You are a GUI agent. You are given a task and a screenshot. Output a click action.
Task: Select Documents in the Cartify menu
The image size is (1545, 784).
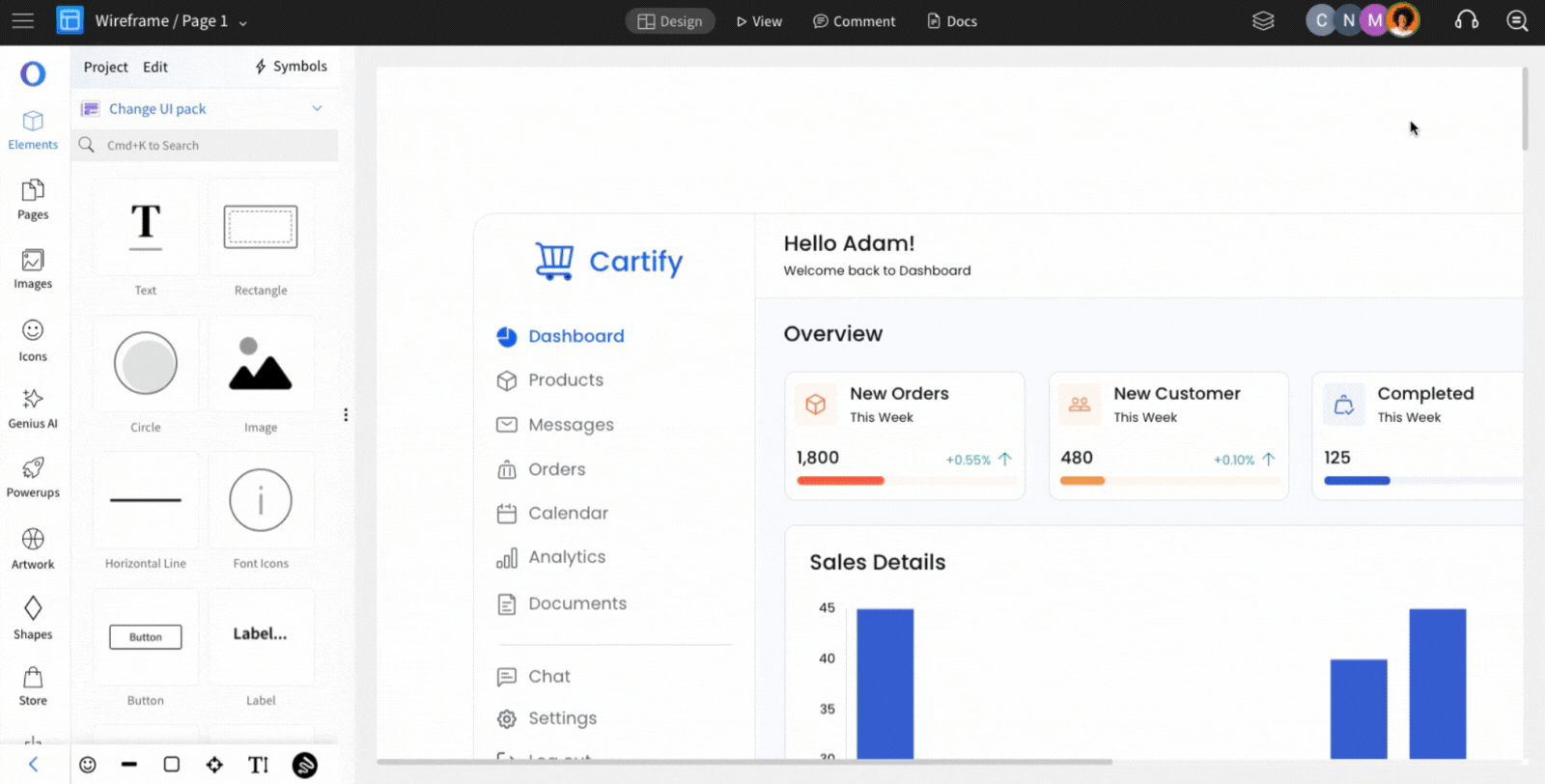[x=561, y=603]
